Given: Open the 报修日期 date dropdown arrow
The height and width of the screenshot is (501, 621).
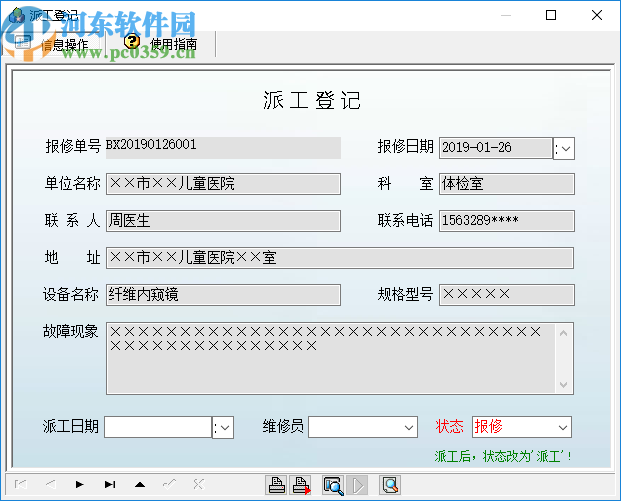Looking at the screenshot, I should (x=564, y=149).
